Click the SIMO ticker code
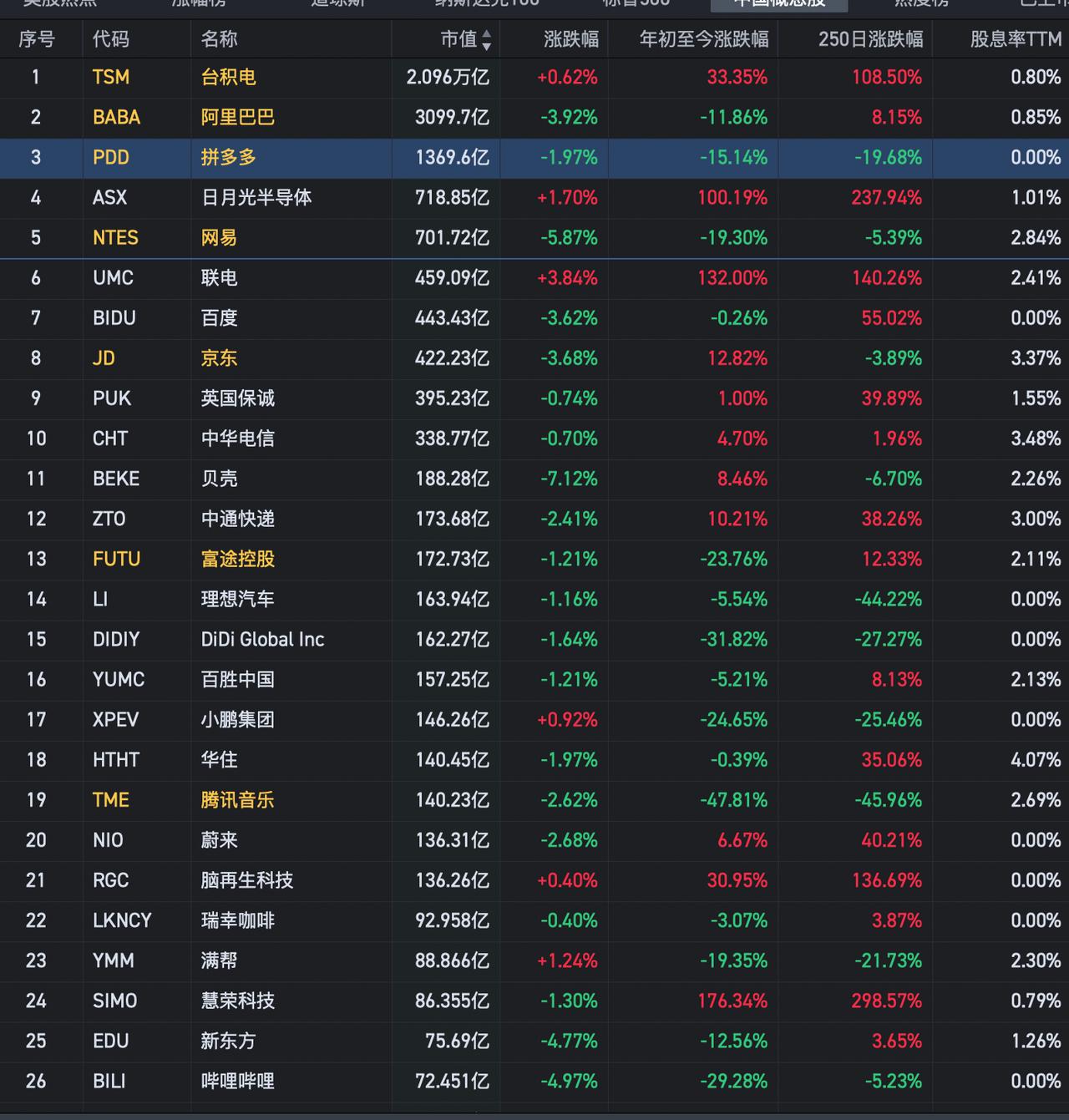1069x1120 pixels. (114, 1001)
